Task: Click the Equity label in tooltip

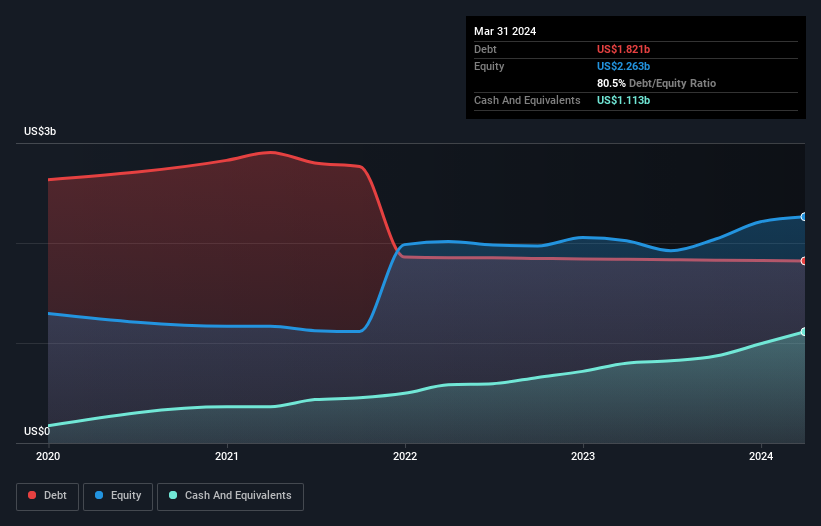Action: (489, 66)
